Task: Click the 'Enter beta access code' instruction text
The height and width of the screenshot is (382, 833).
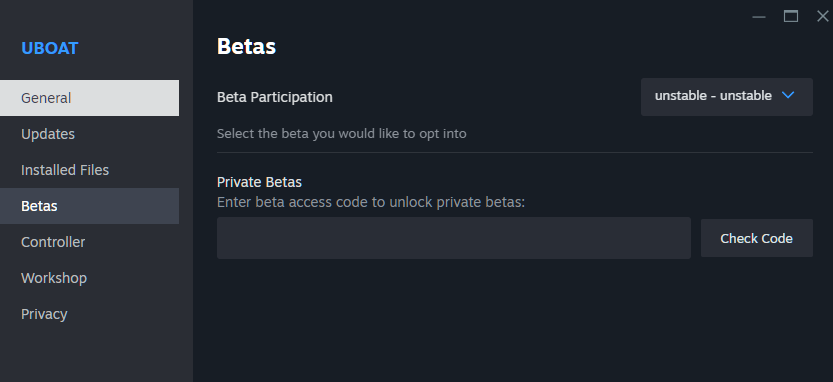Action: (x=371, y=202)
